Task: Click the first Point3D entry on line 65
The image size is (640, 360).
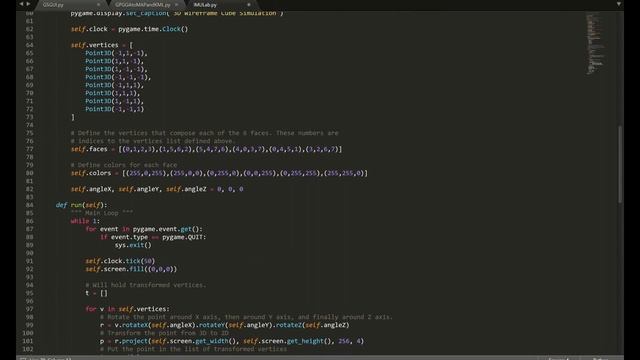Action: pos(116,53)
